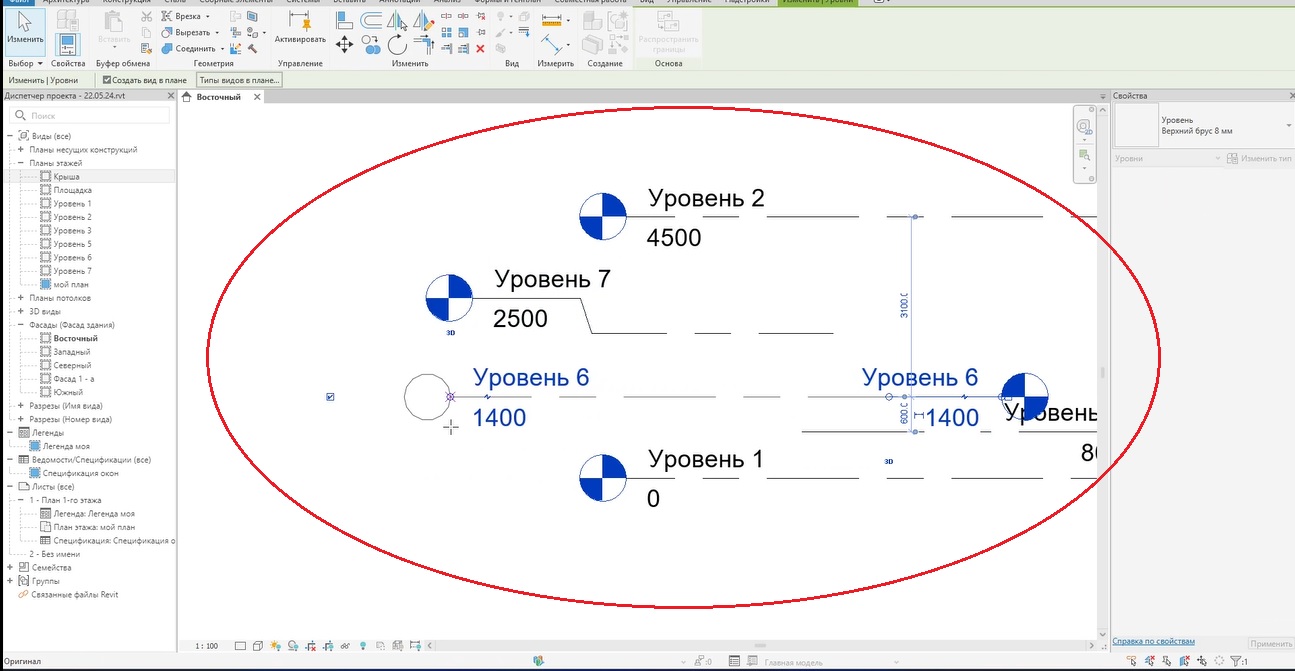Collapse the Виды (все) tree node
1295x671 pixels.
[x=11, y=136]
